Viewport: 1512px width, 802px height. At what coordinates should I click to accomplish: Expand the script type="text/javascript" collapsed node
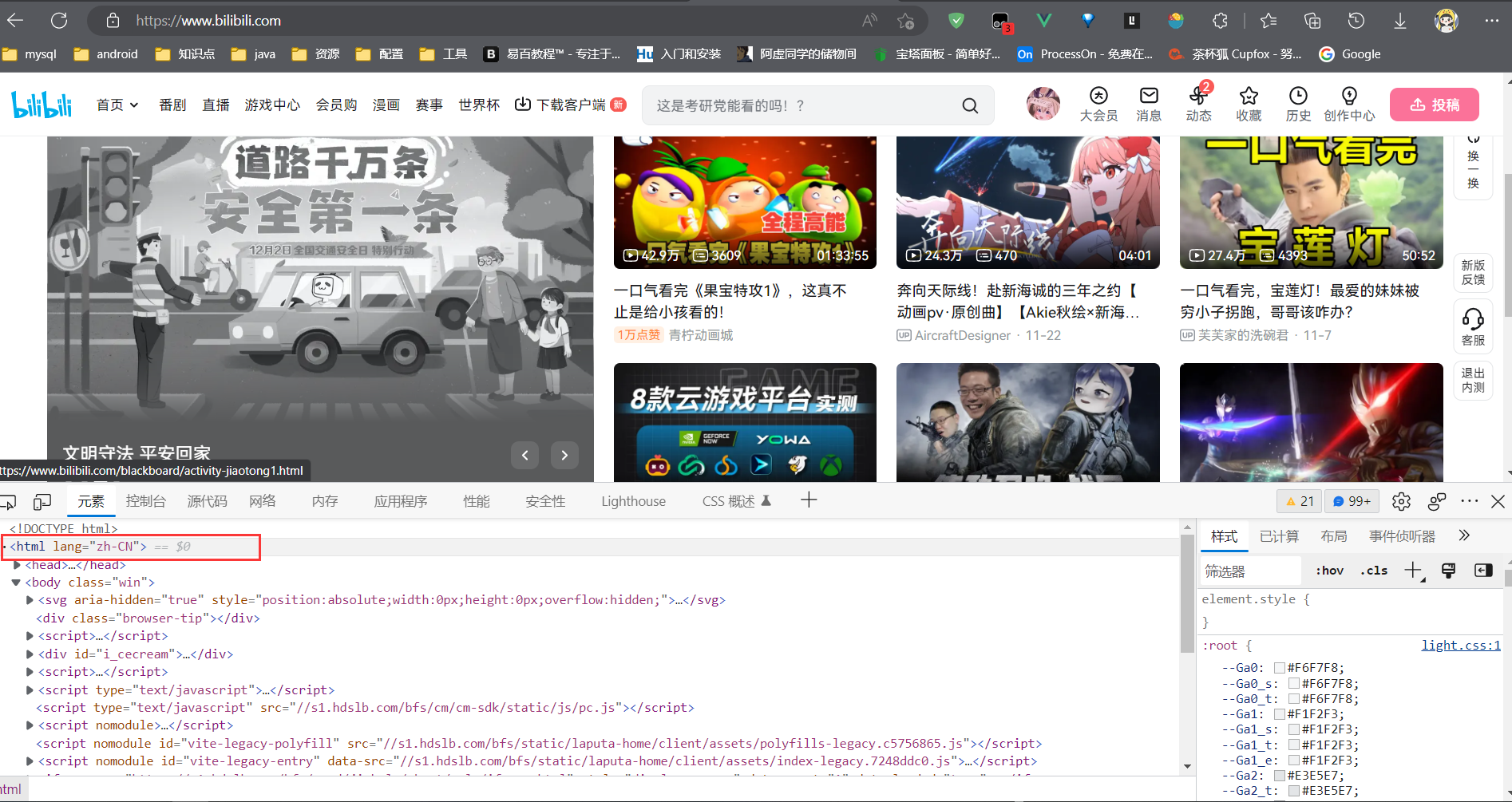point(30,690)
